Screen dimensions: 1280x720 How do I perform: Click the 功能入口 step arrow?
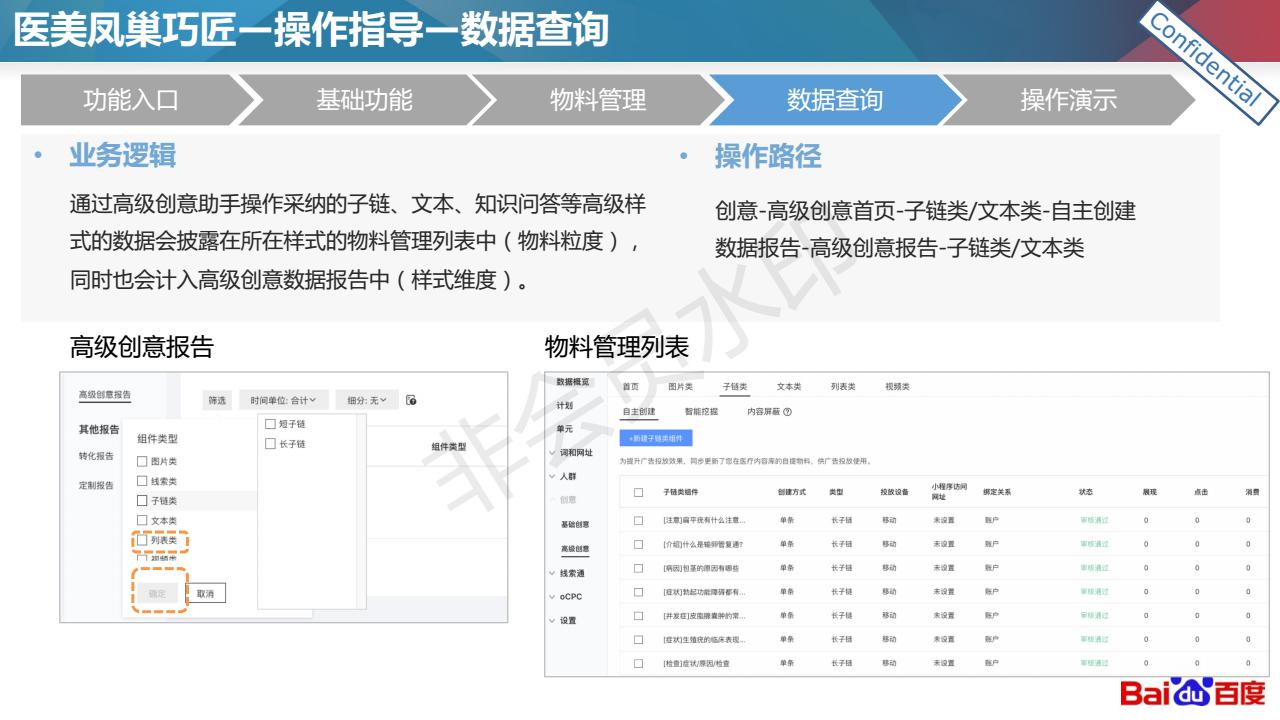131,100
